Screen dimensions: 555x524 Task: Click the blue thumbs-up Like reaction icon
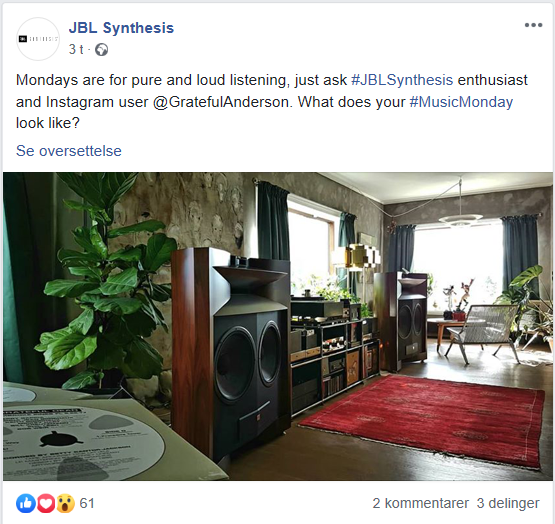tap(25, 503)
